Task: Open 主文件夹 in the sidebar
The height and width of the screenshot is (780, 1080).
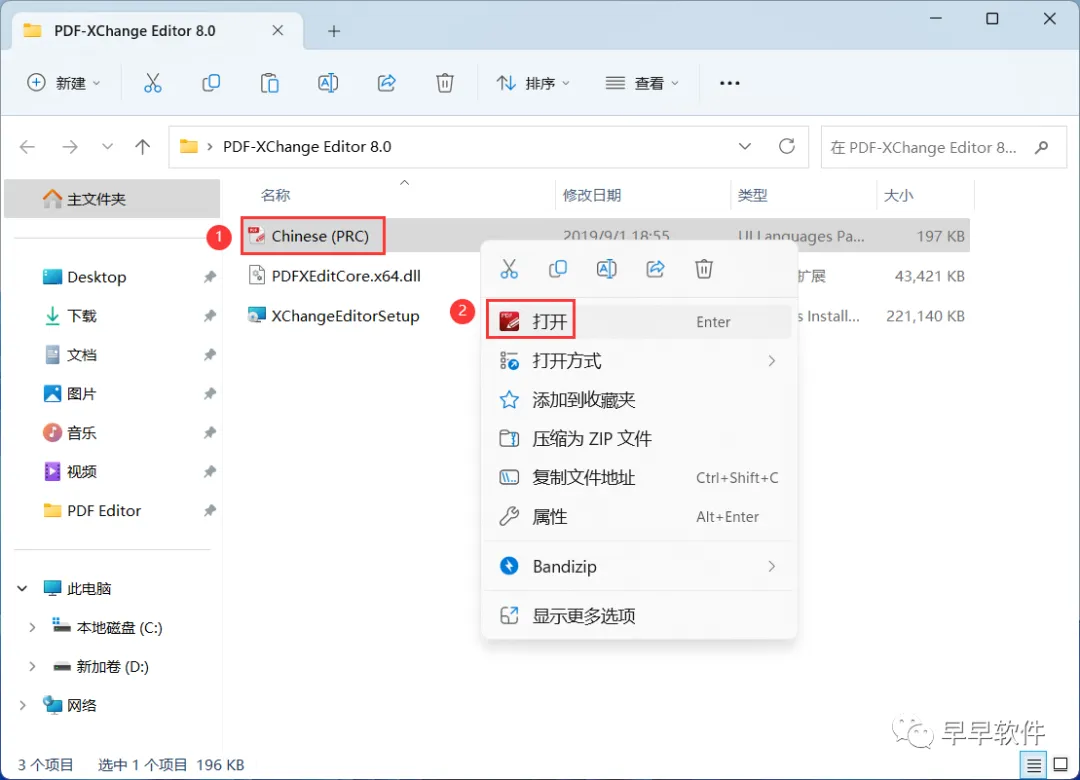Action: [112, 199]
